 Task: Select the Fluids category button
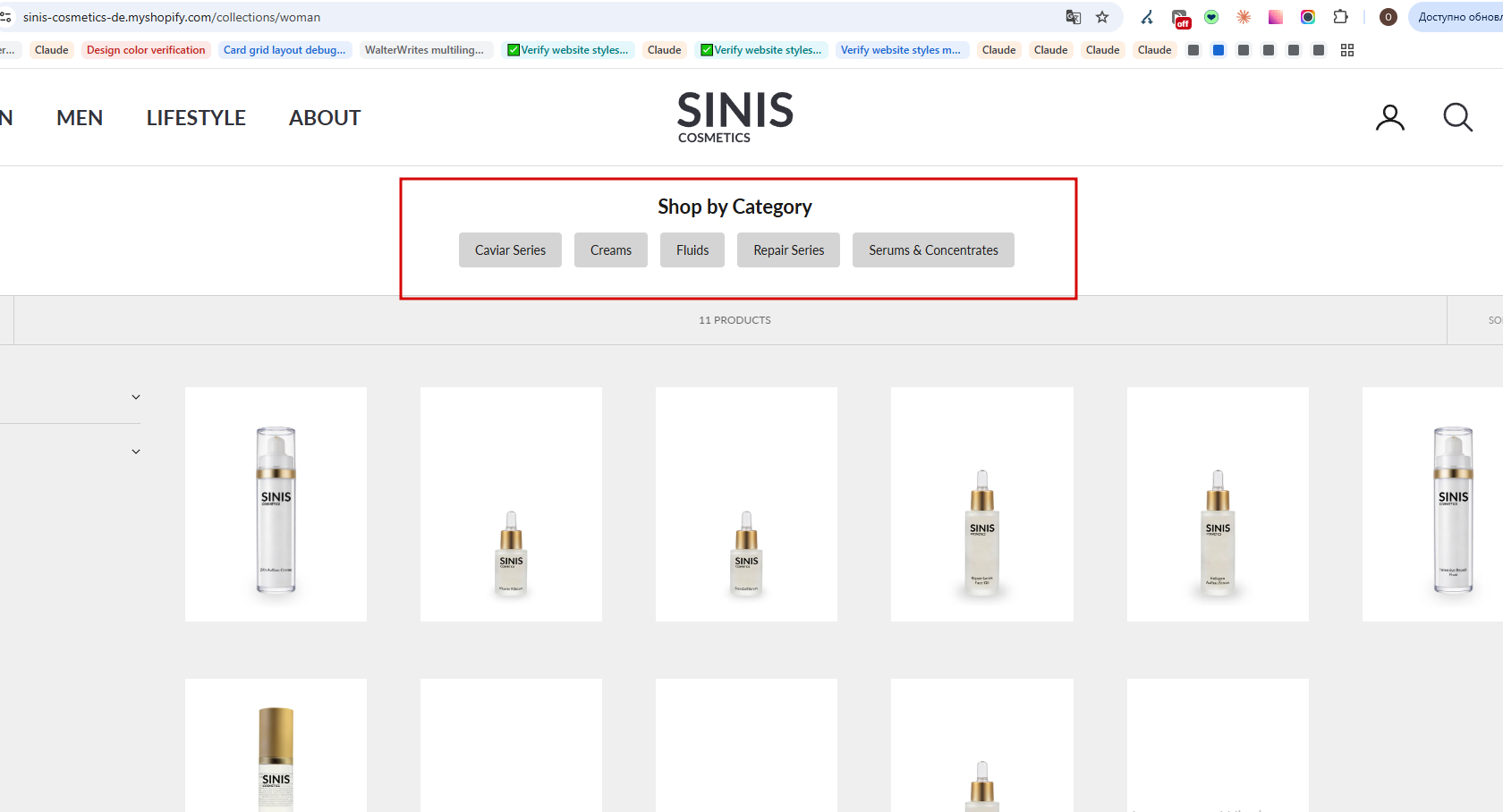[692, 250]
